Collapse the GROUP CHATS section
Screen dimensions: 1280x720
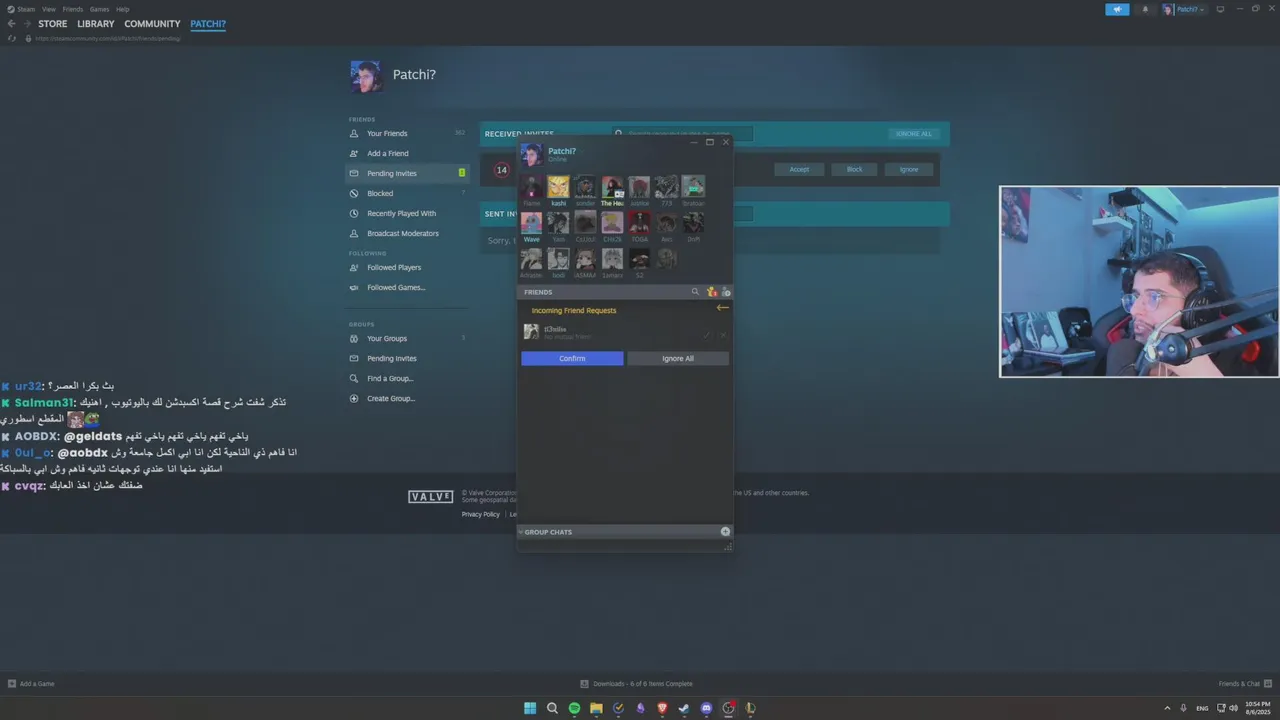[x=521, y=532]
